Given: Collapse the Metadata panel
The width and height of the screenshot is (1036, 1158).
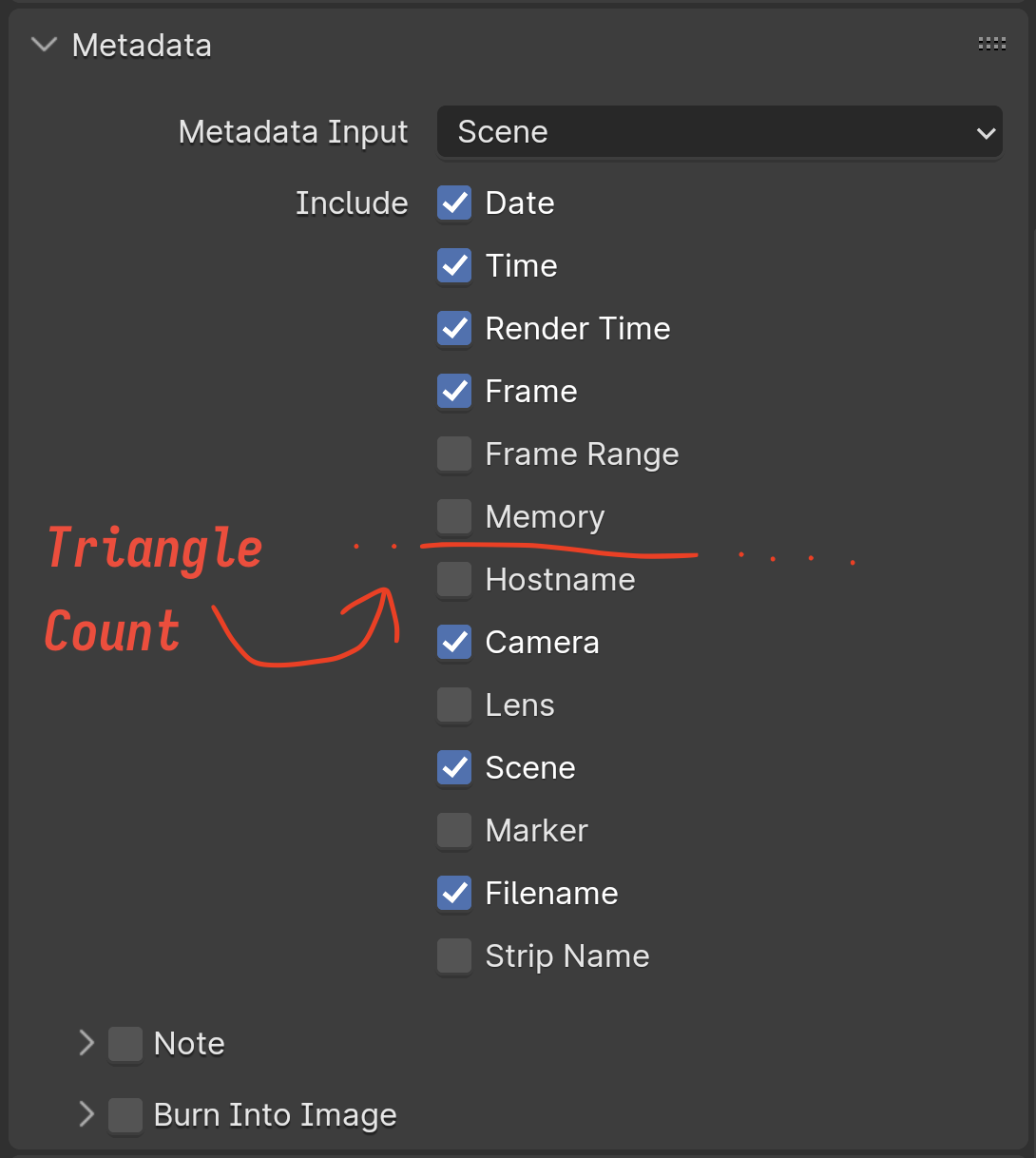Looking at the screenshot, I should 44,46.
